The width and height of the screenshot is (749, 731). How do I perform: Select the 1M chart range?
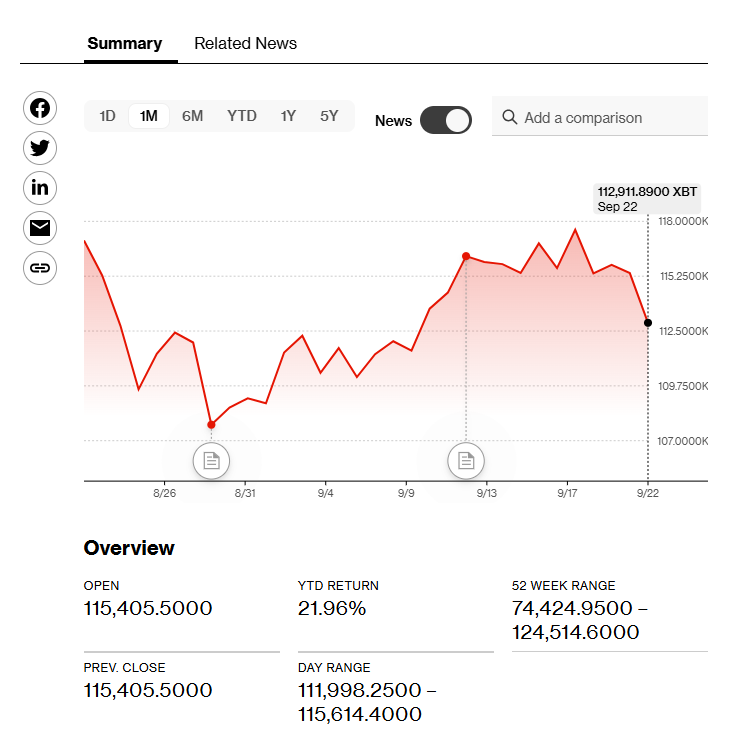(149, 116)
